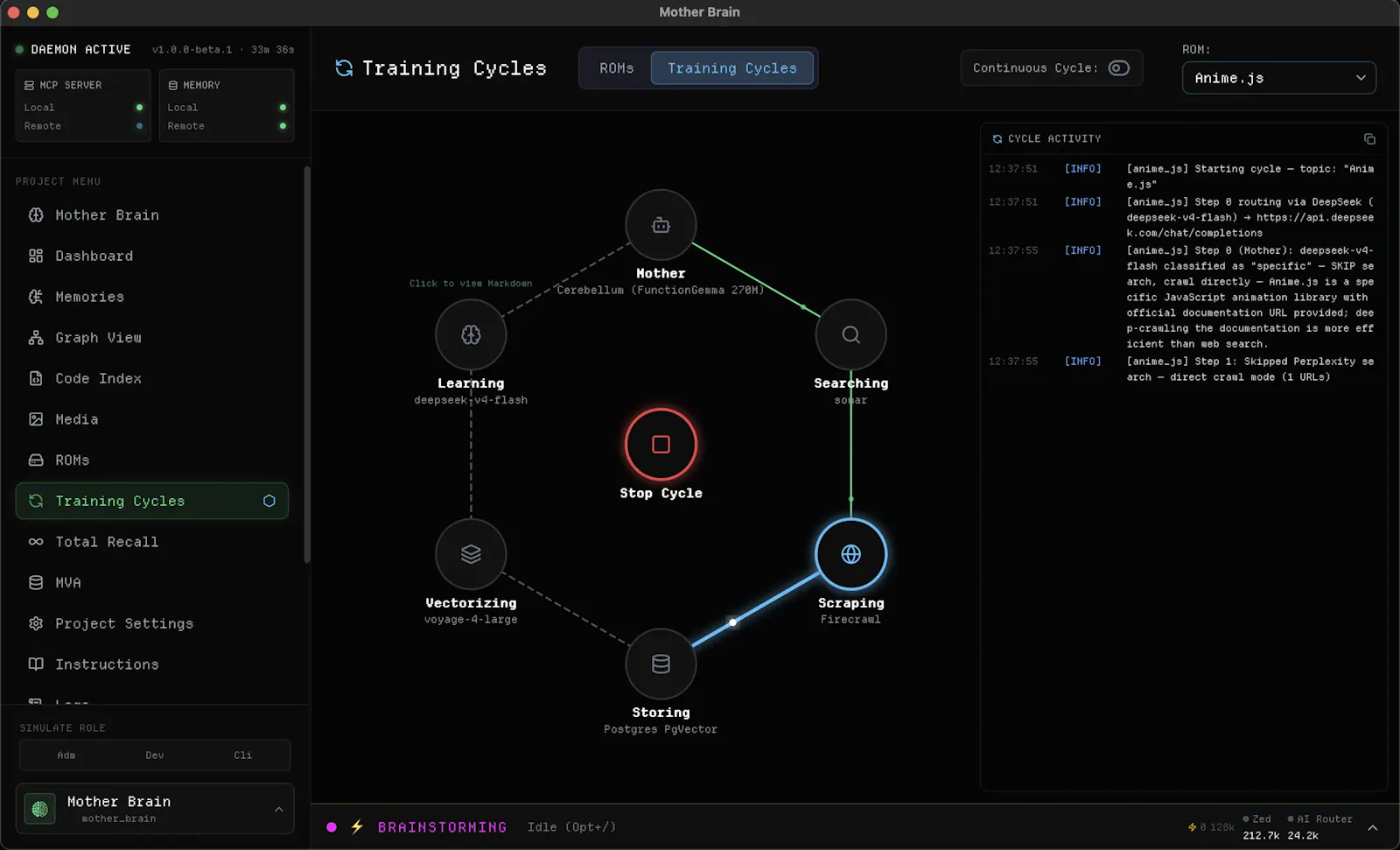Click MCP Server Local status row

pyautogui.click(x=83, y=107)
